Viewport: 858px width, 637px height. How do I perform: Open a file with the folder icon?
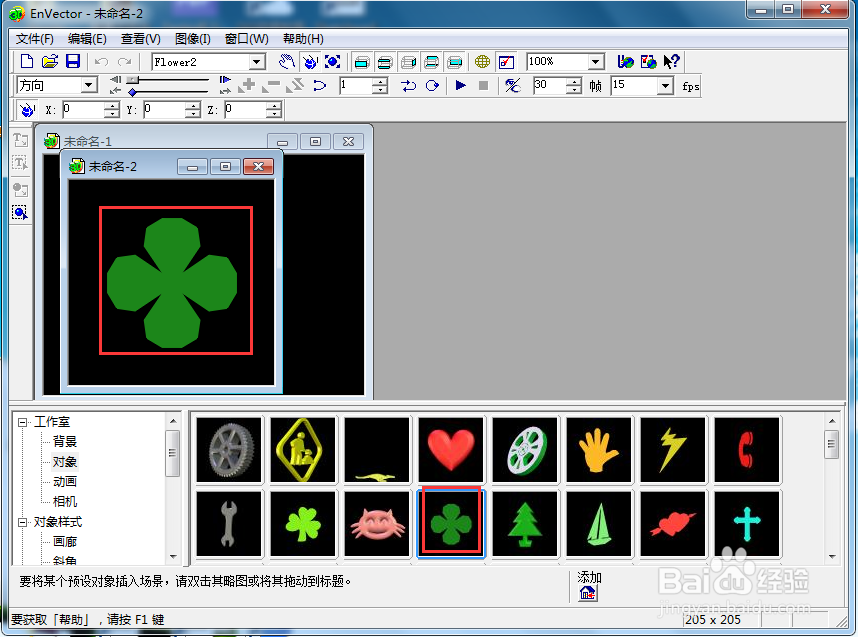tap(50, 61)
